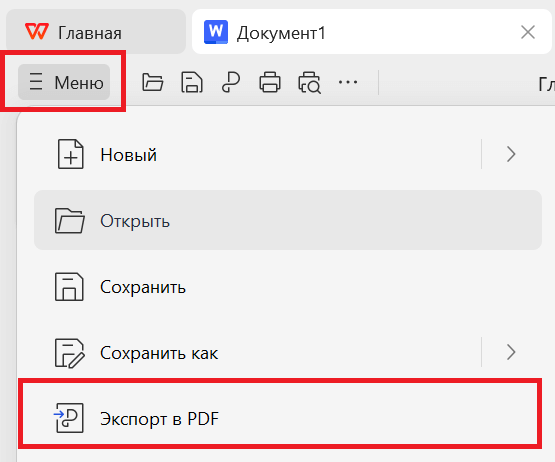The width and height of the screenshot is (555, 462).
Task: Click the floppy icon beside Сохранить
Action: point(69,287)
